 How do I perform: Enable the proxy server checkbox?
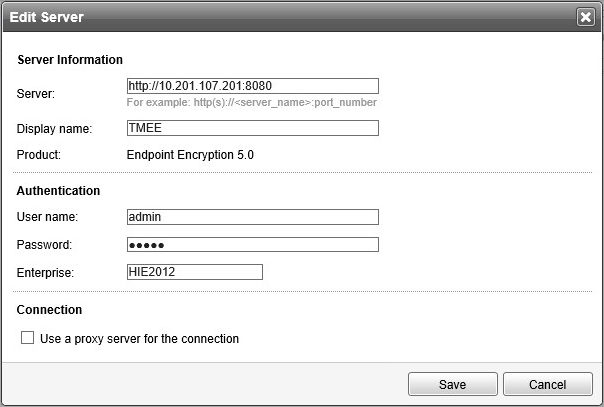(x=28, y=339)
